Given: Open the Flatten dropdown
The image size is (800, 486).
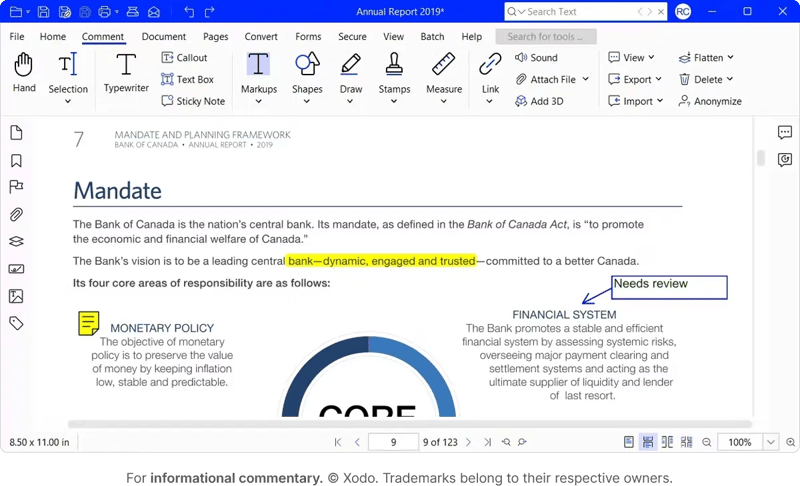Looking at the screenshot, I should tap(731, 57).
